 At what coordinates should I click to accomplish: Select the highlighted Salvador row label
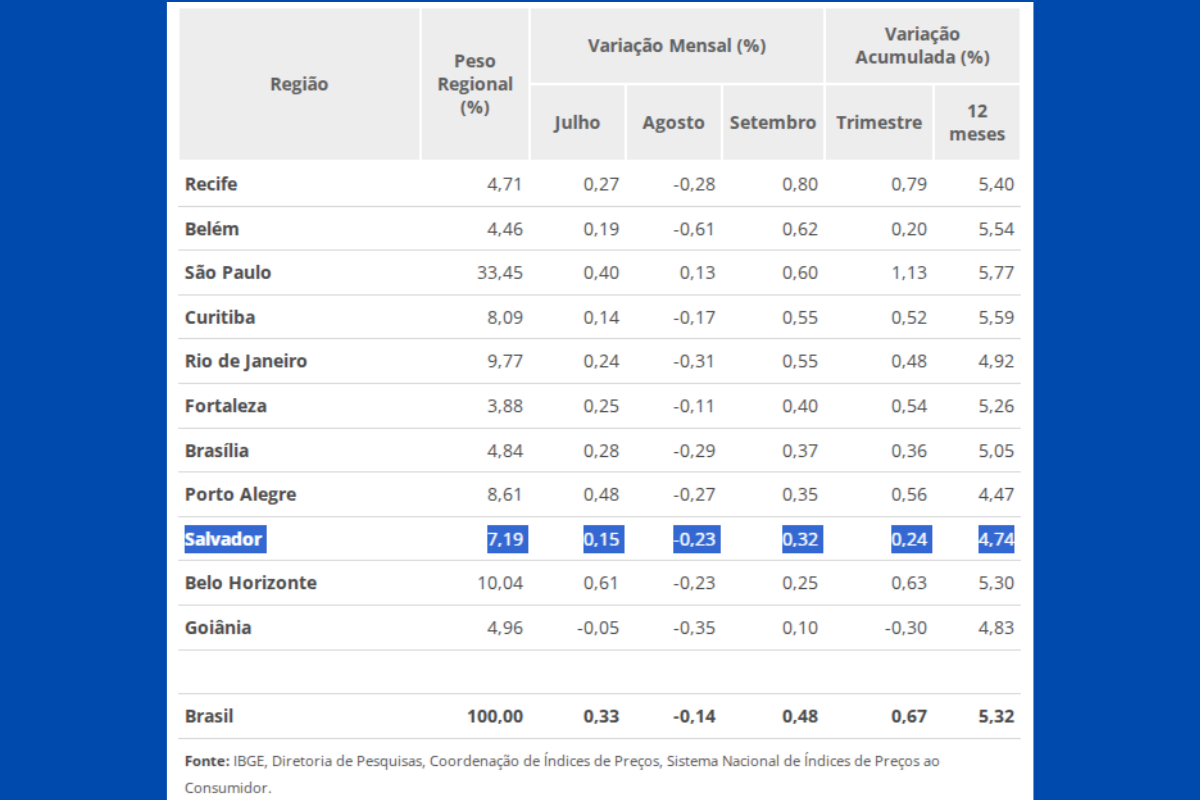pyautogui.click(x=223, y=540)
